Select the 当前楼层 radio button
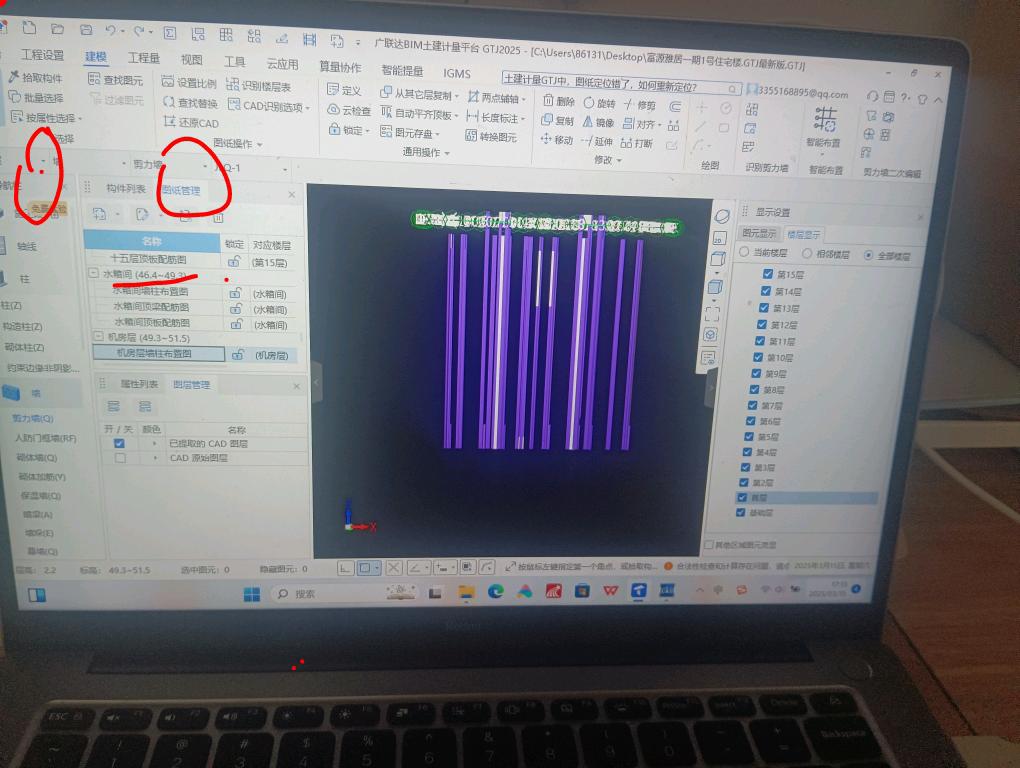The width and height of the screenshot is (1020, 768). click(744, 252)
